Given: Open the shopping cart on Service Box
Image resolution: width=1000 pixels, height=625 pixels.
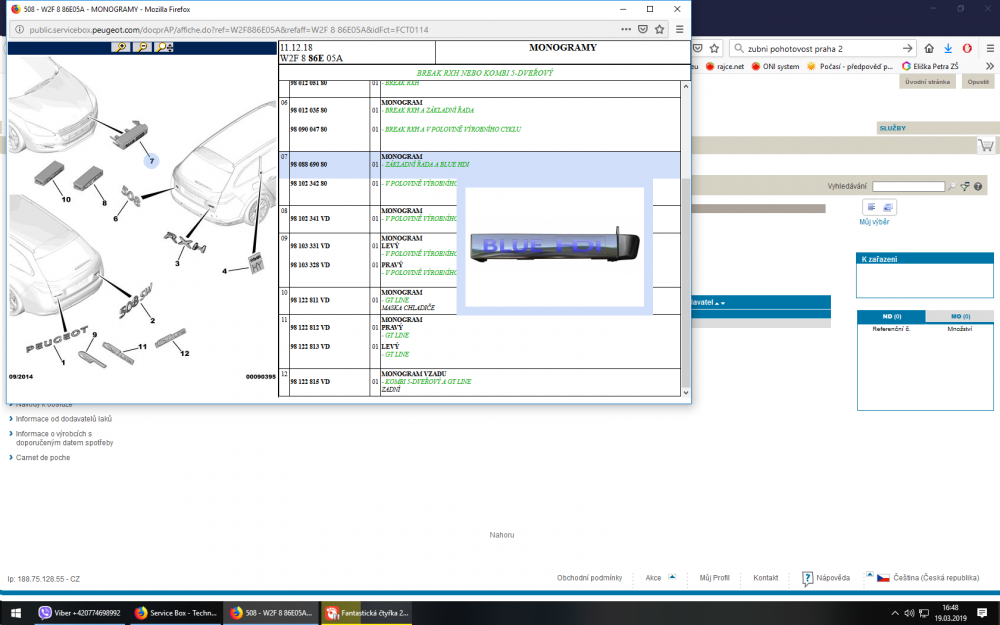Looking at the screenshot, I should (986, 146).
